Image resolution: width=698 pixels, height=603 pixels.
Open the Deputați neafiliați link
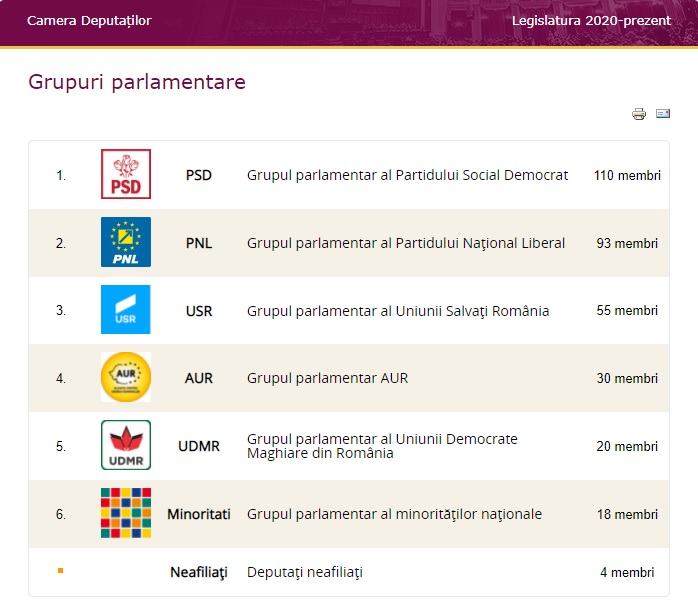[x=305, y=572]
